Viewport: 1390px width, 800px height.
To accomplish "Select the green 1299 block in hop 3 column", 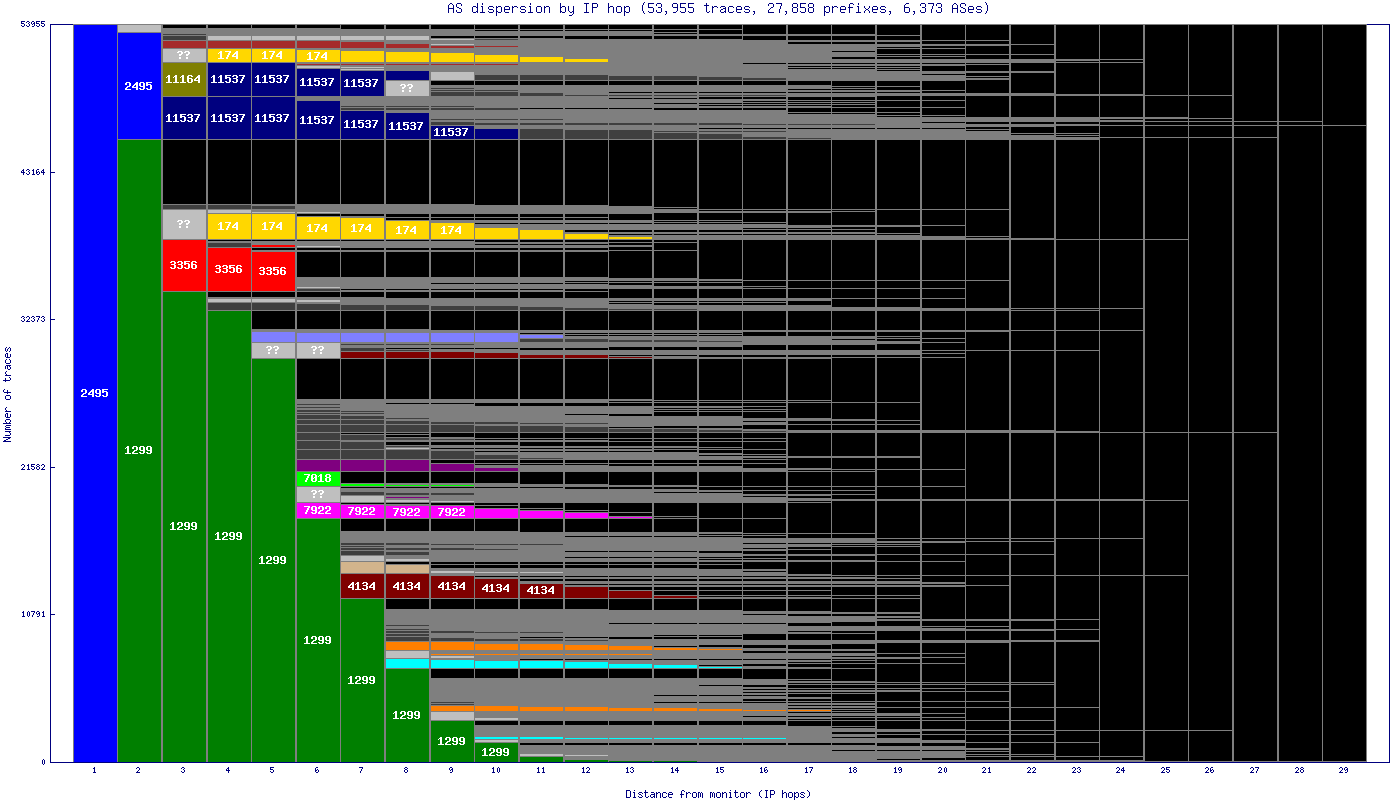I will (184, 526).
